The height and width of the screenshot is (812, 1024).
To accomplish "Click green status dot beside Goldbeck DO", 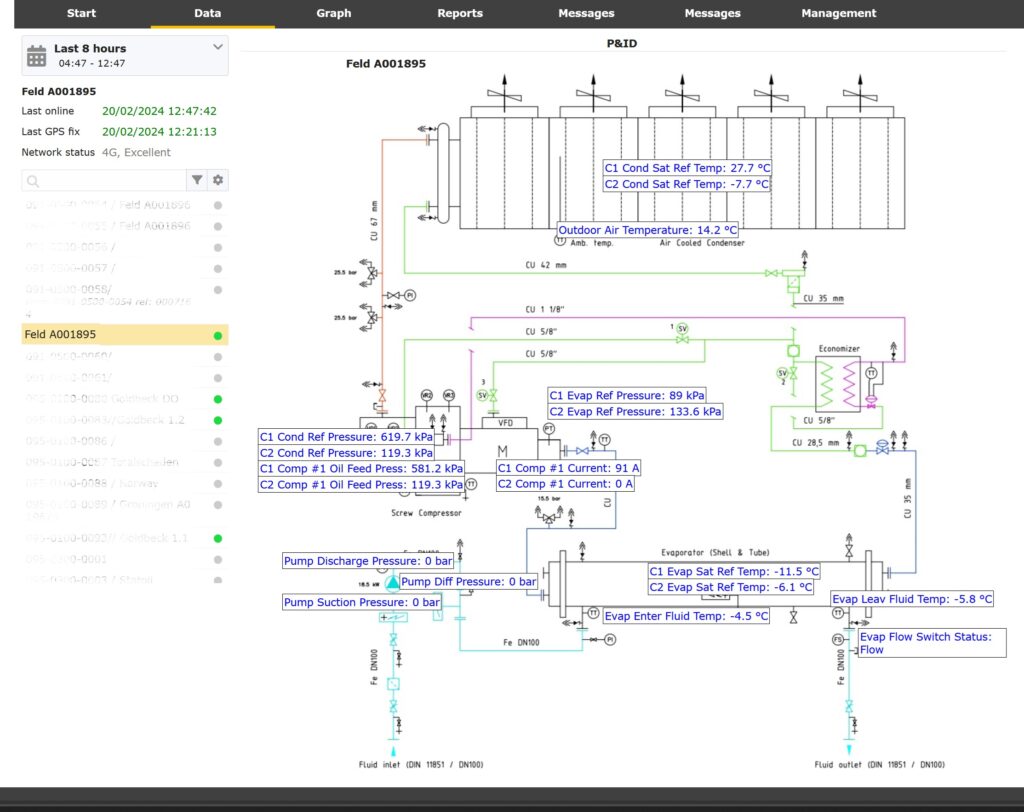I will tap(218, 399).
